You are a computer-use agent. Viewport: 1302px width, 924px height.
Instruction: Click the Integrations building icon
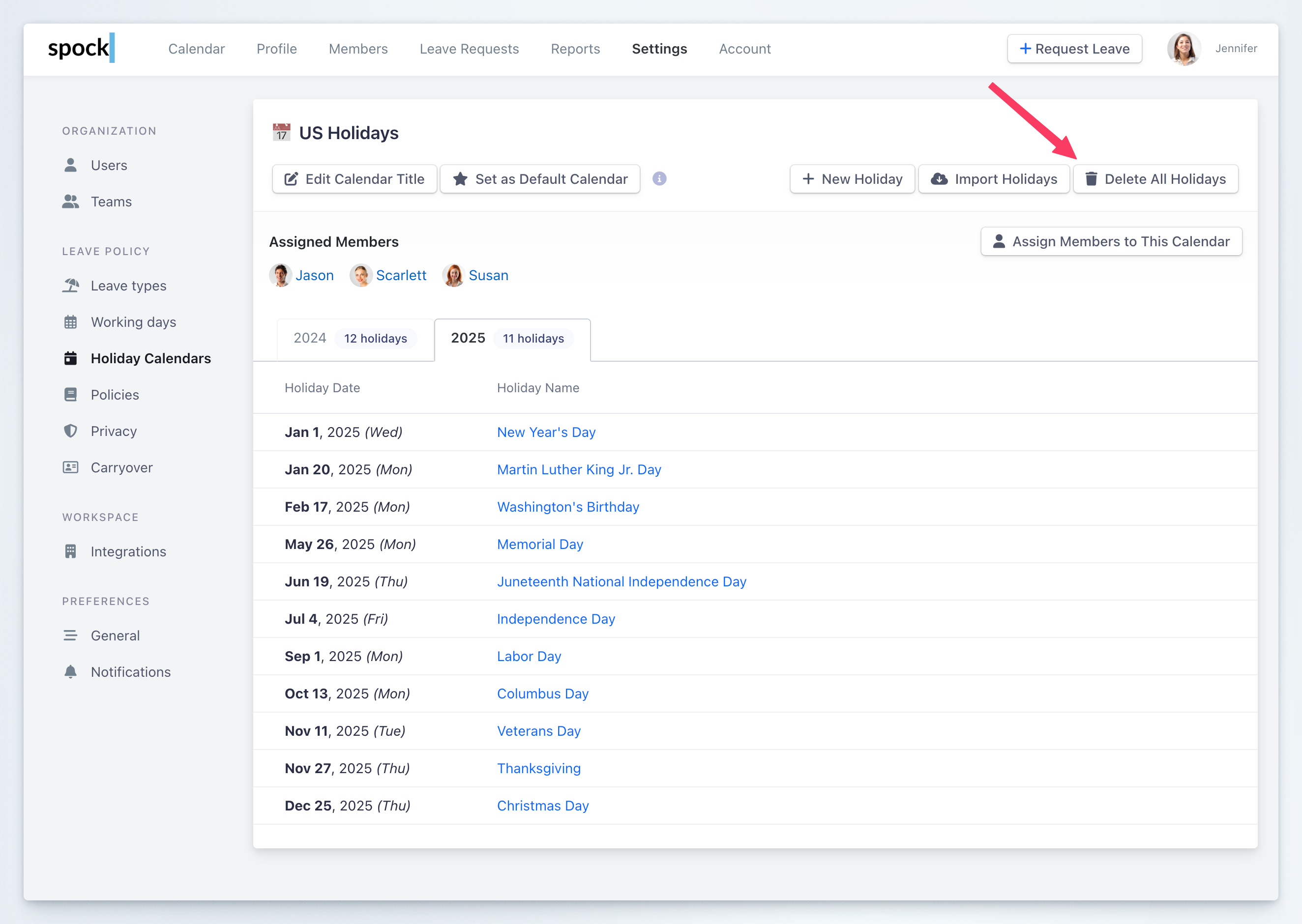(x=71, y=551)
